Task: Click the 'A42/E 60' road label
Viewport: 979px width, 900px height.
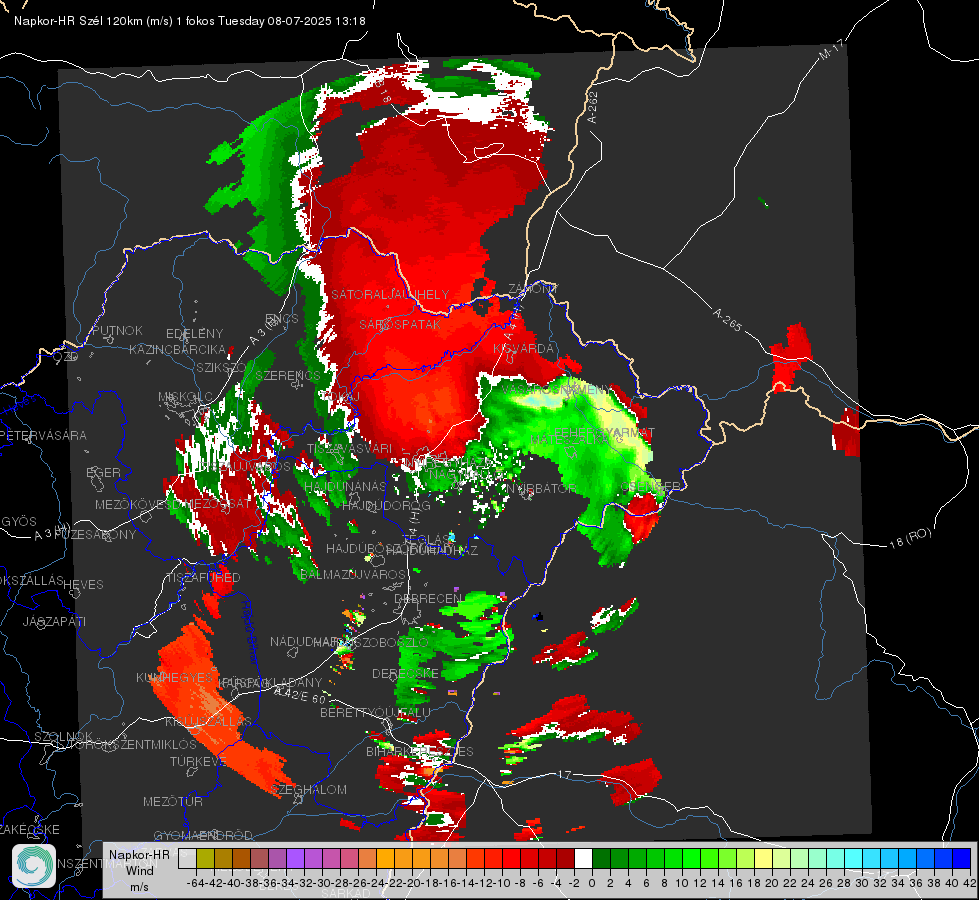Action: click(300, 695)
